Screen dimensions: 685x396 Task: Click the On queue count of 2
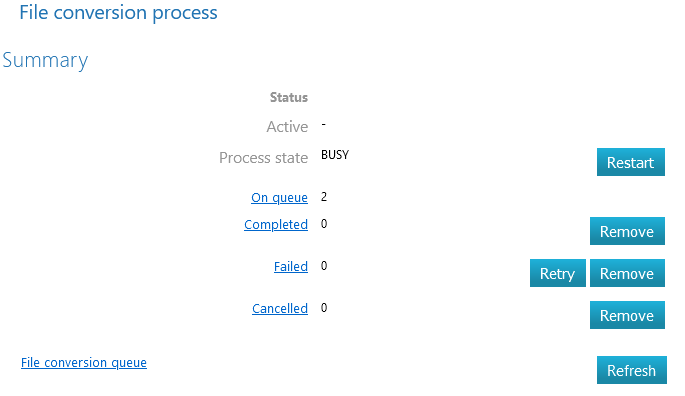point(324,197)
